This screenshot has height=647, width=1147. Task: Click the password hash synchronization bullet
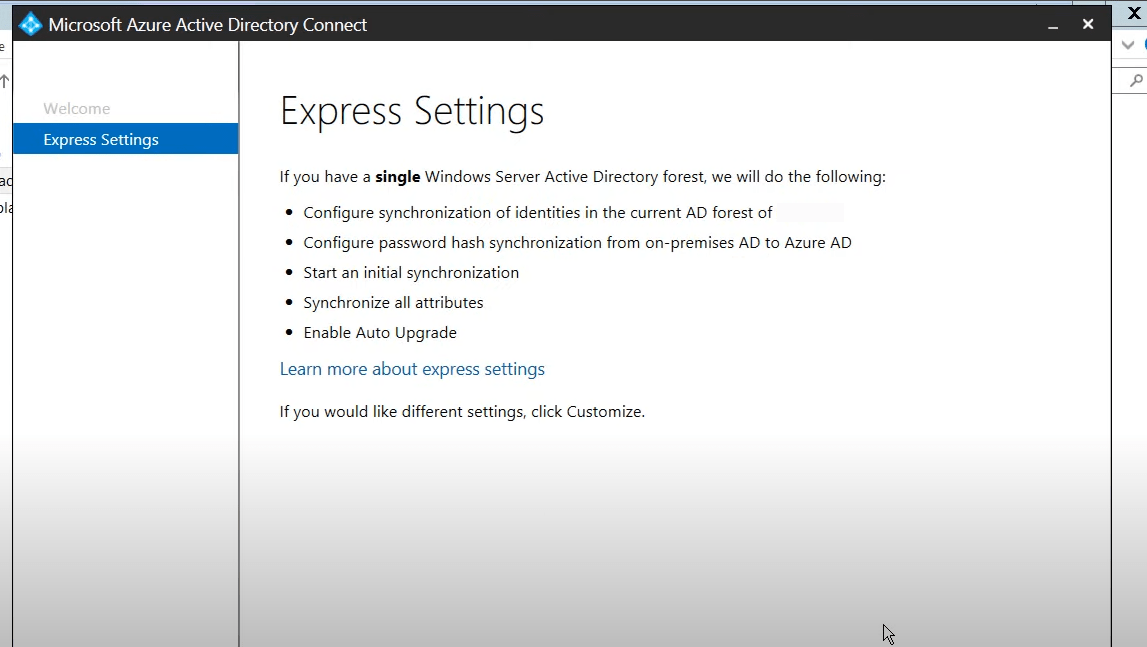577,242
